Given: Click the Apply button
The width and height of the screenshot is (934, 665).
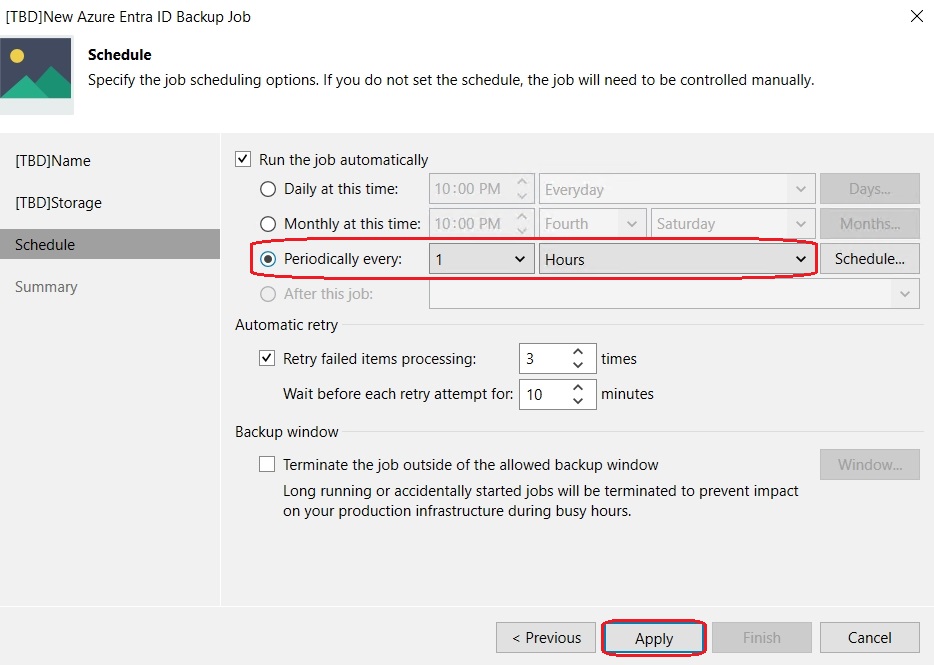Looking at the screenshot, I should click(654, 638).
